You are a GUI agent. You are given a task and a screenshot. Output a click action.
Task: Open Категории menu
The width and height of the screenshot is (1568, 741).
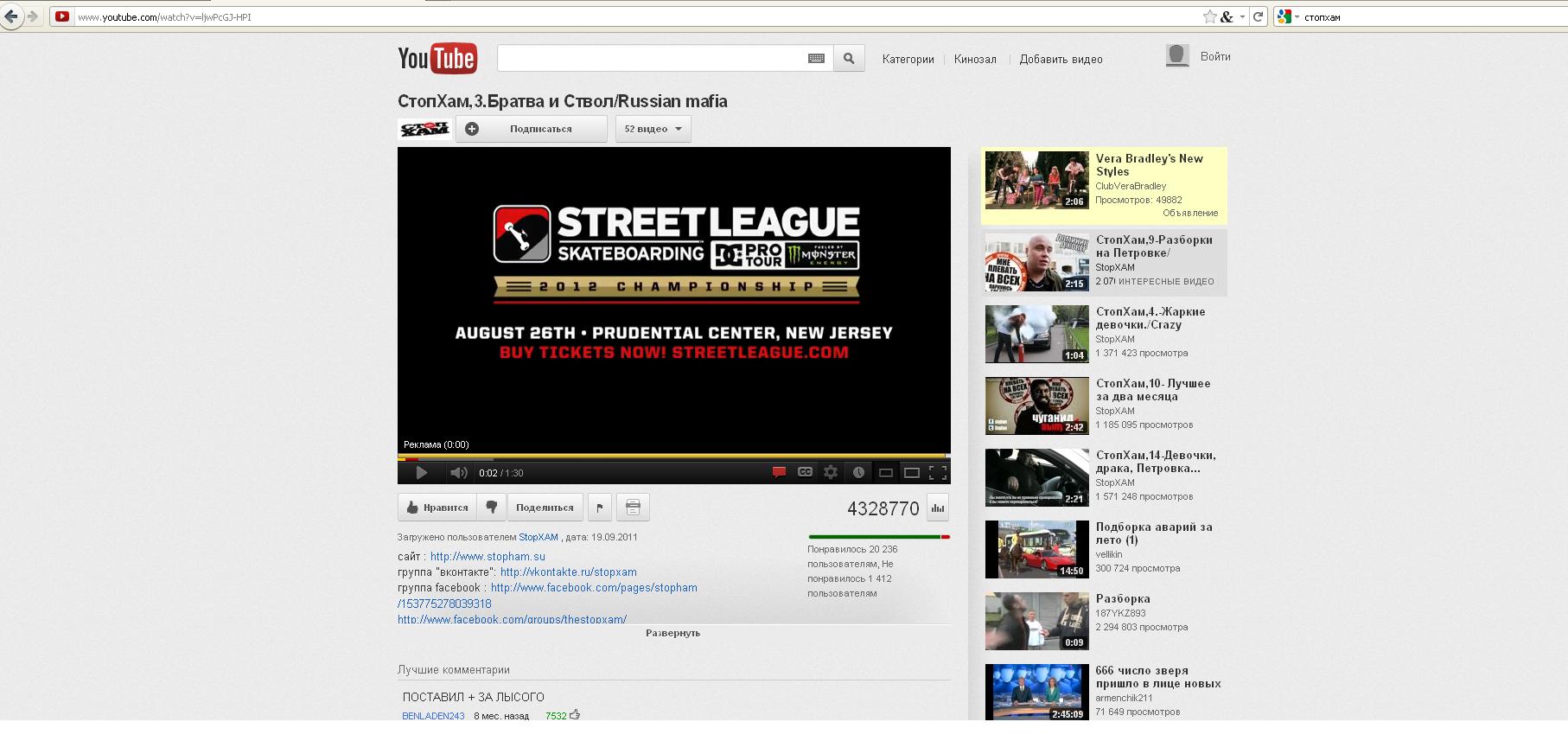click(x=908, y=60)
